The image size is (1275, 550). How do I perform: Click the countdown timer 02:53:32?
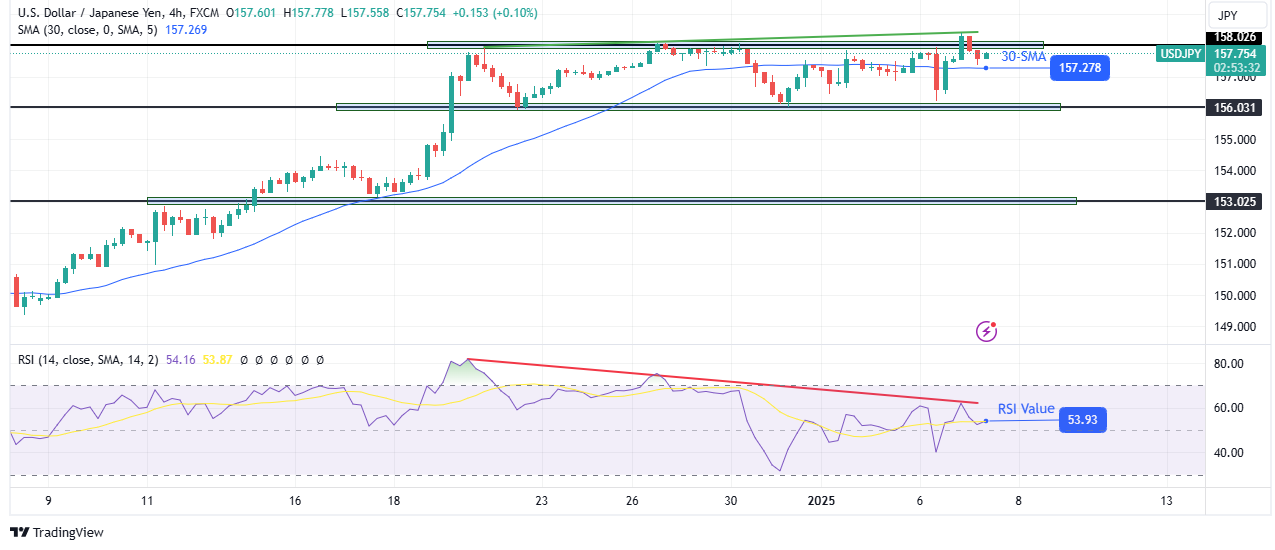coord(1234,67)
